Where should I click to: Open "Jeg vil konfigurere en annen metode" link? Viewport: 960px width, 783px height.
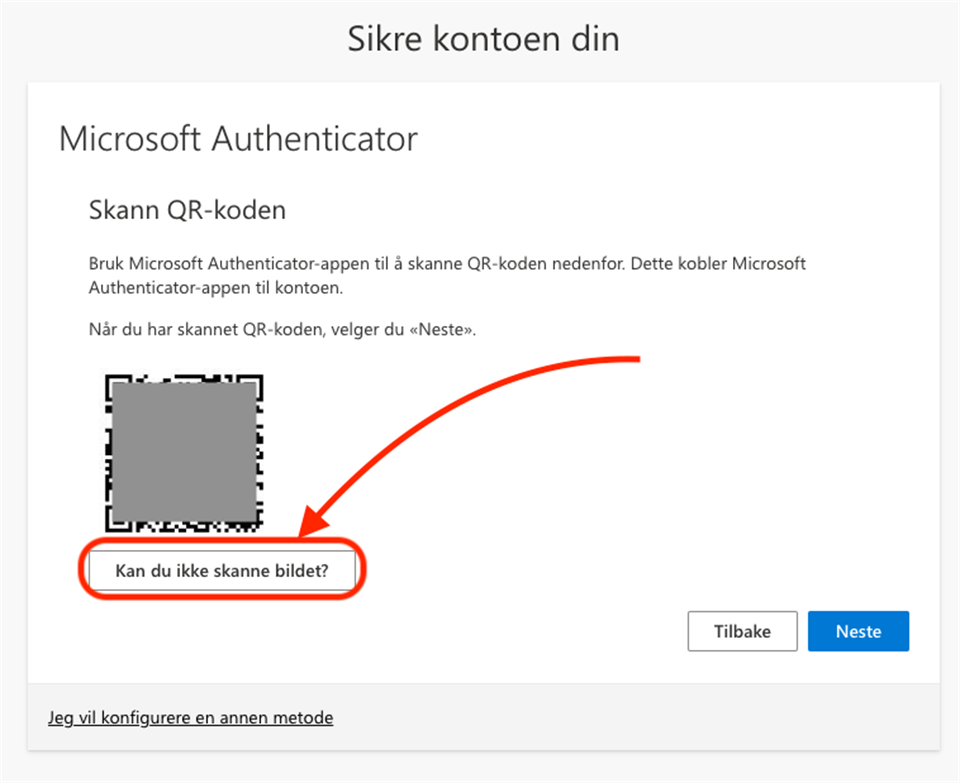point(190,717)
